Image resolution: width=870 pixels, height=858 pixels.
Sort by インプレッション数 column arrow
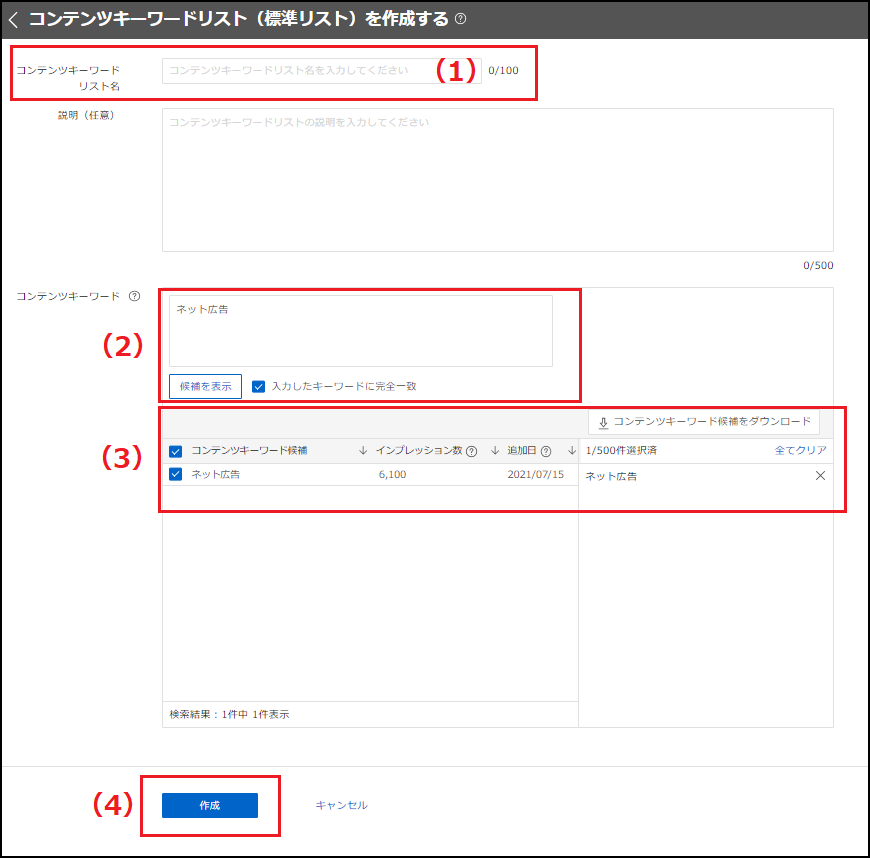[495, 451]
